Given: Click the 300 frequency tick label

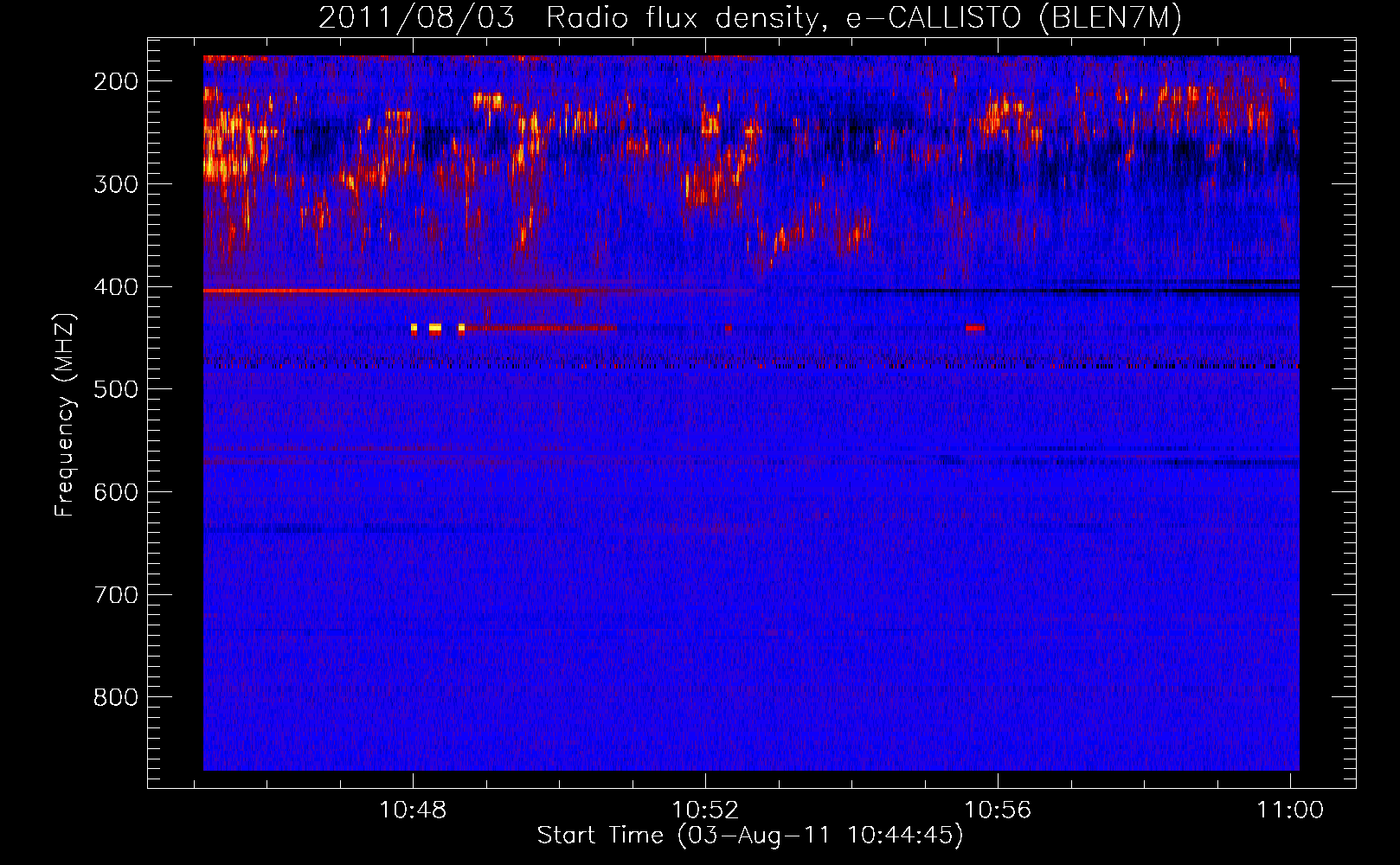Looking at the screenshot, I should point(116,184).
